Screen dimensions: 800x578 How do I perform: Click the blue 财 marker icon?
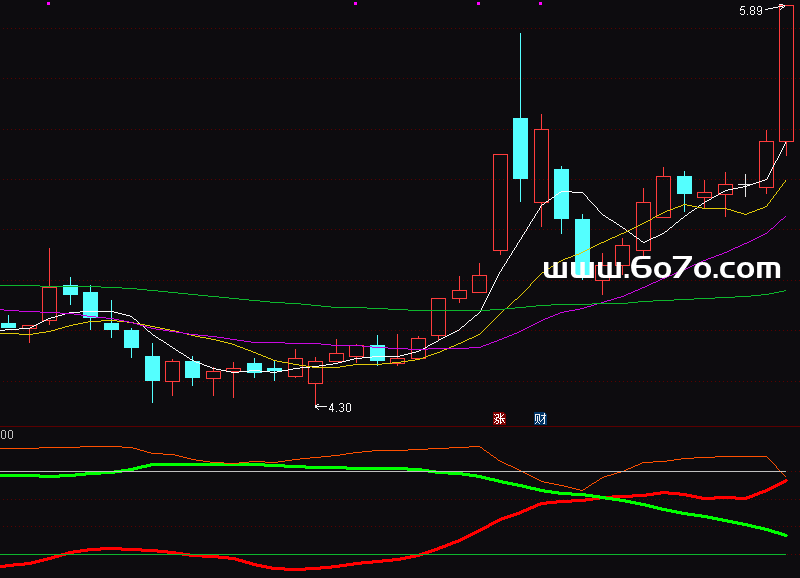(540, 419)
